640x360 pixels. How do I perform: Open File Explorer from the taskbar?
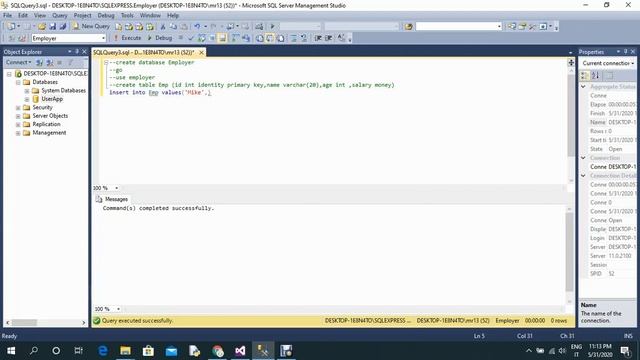click(x=126, y=351)
